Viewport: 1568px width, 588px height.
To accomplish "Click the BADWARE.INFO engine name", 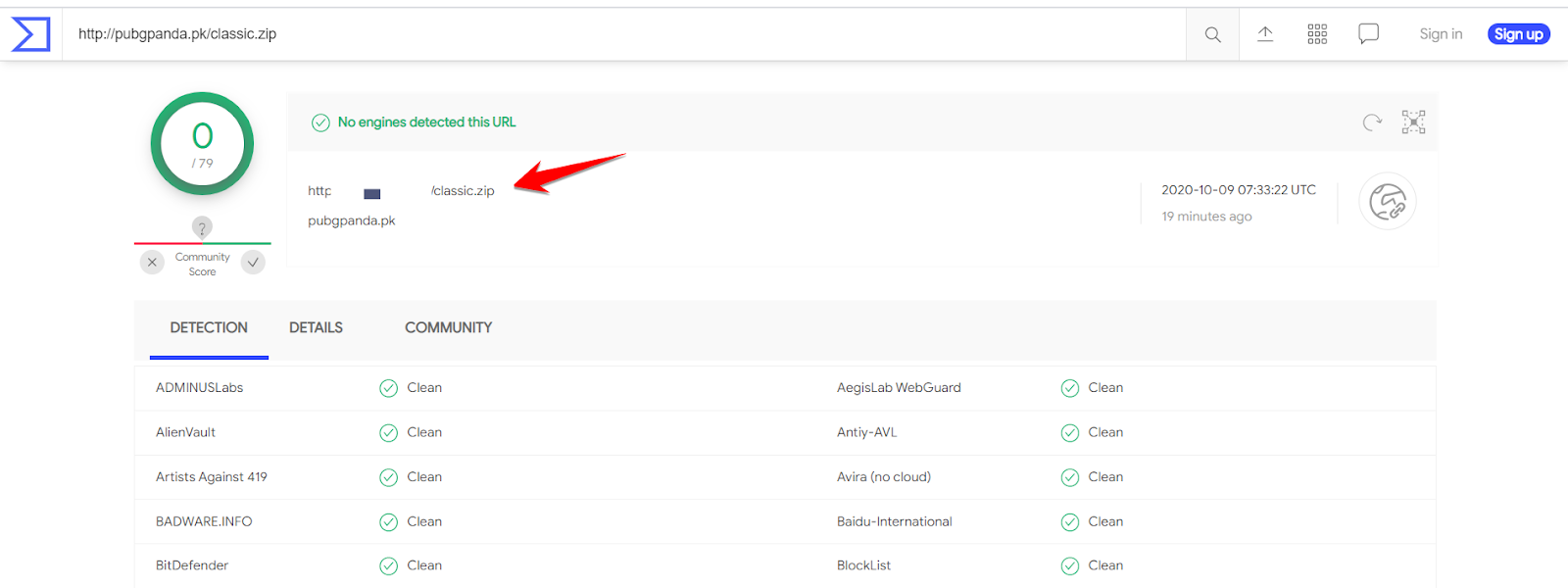I will coord(204,522).
